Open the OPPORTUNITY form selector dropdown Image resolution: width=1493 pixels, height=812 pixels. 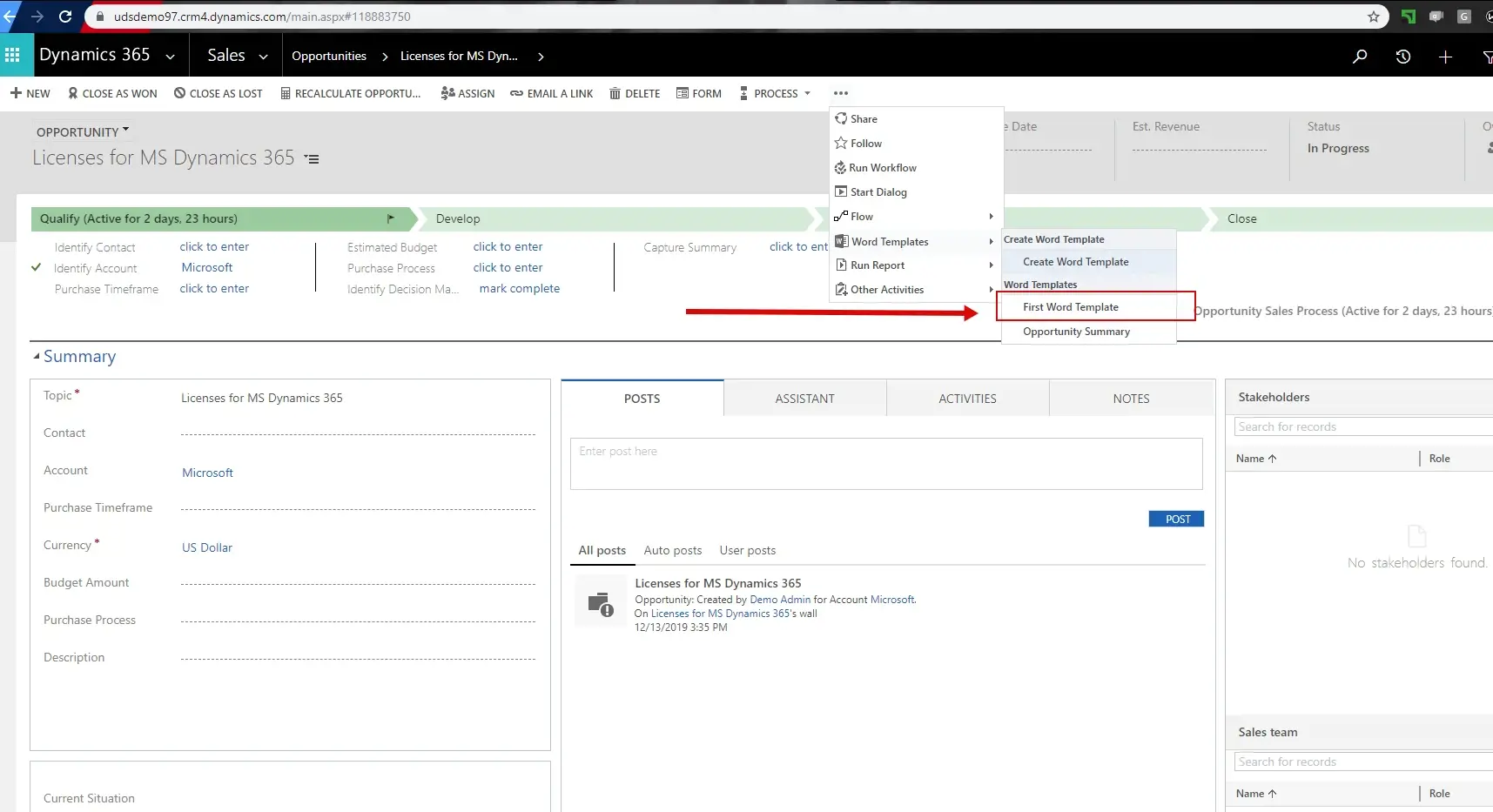point(83,131)
